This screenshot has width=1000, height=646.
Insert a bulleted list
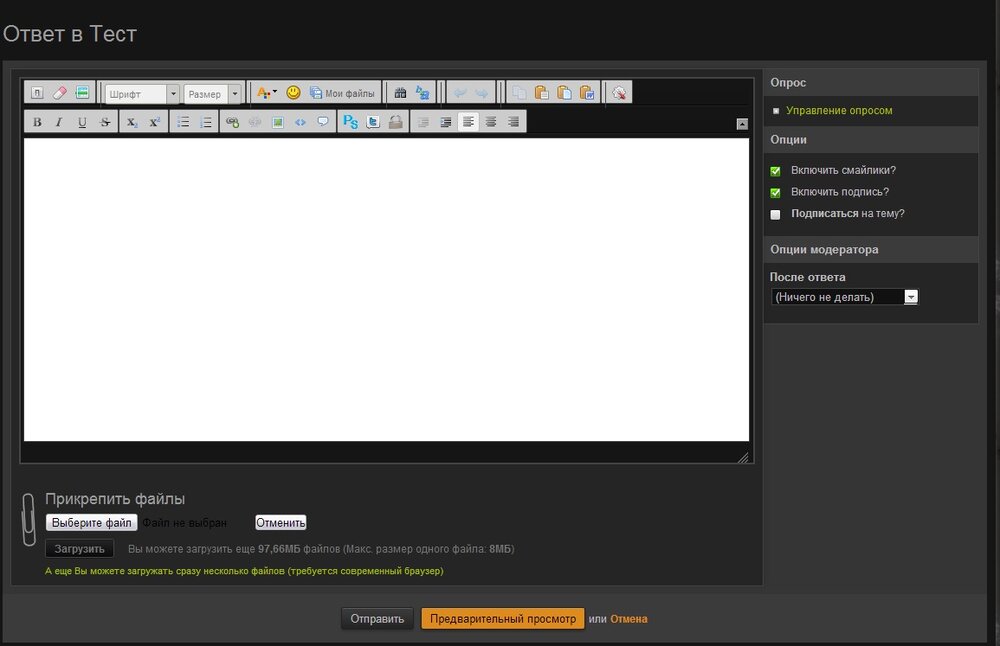pos(183,122)
